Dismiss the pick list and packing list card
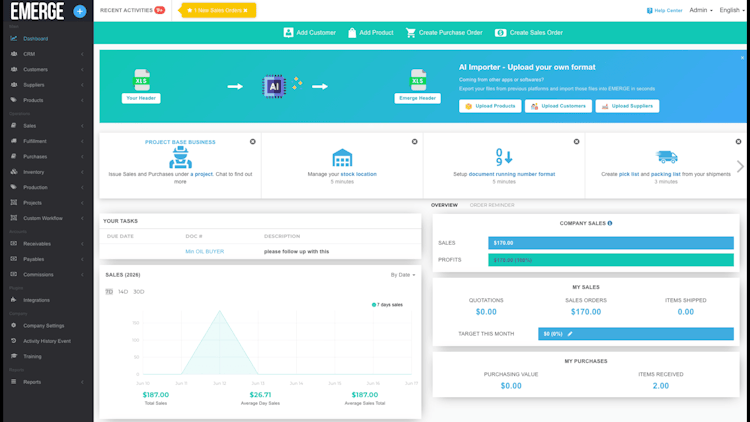This screenshot has height=422, width=750. [x=739, y=142]
